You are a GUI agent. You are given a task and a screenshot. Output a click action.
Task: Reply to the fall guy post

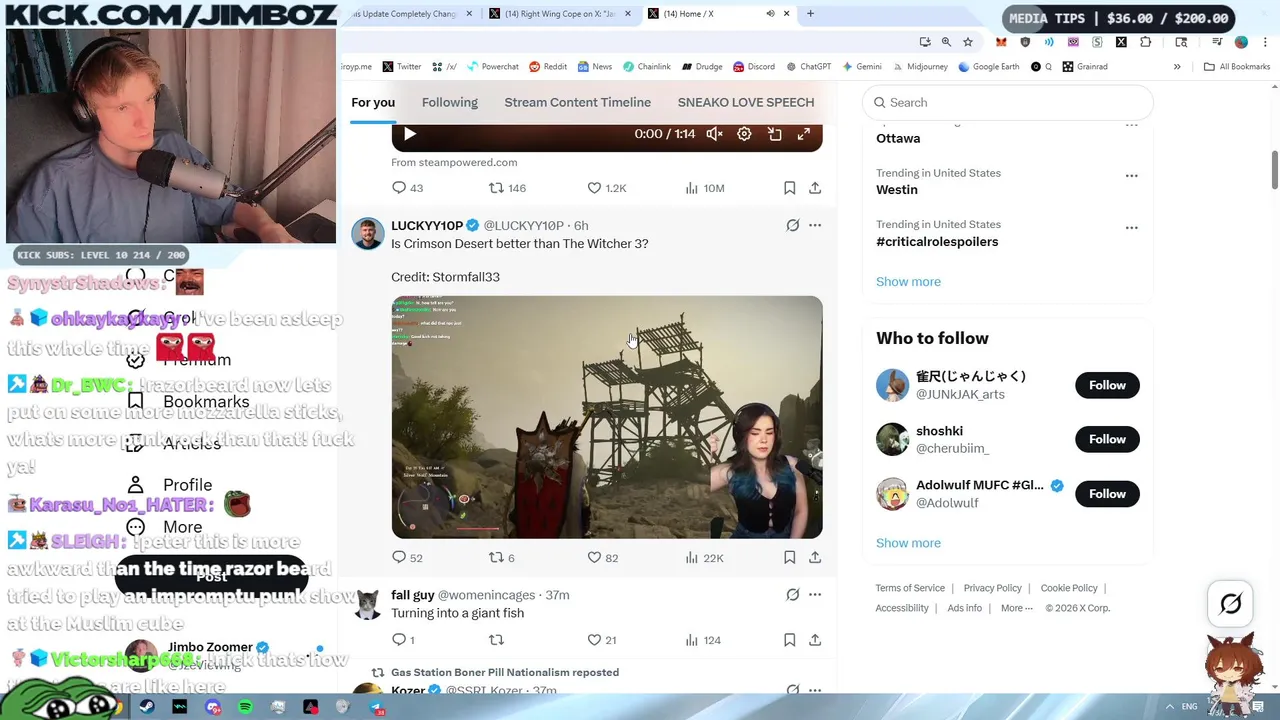click(403, 640)
